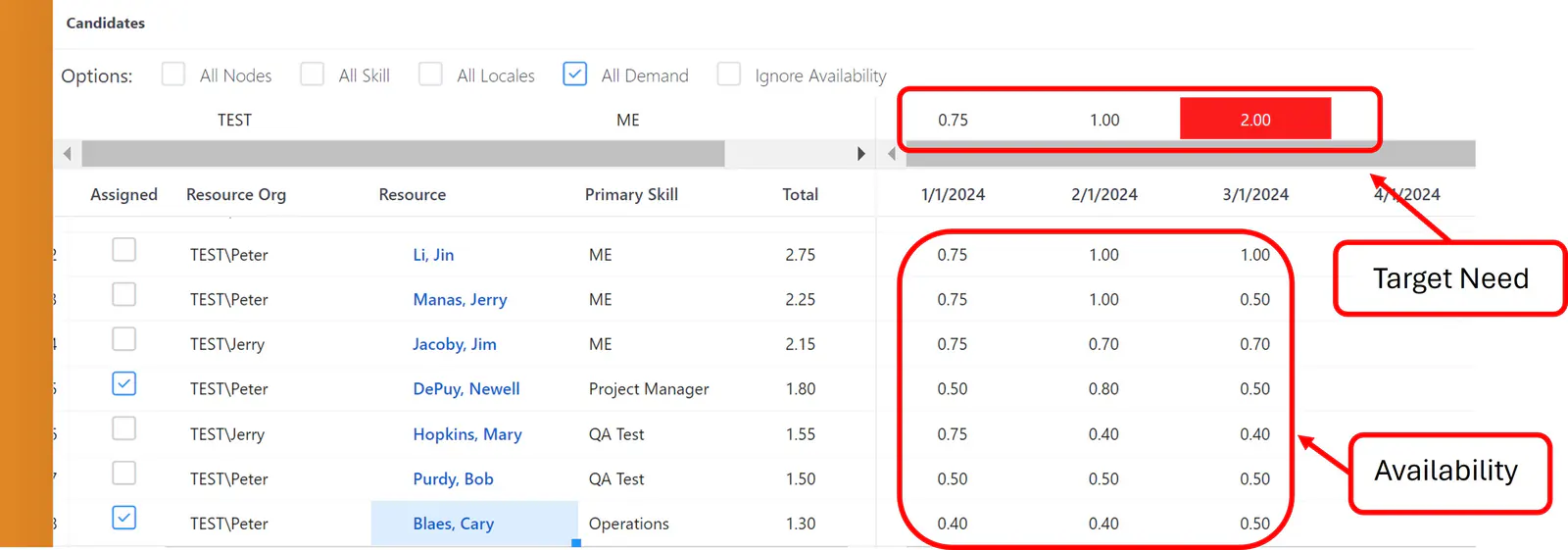Open the Li, Jin resource link
The image size is (1568, 550).
(433, 255)
